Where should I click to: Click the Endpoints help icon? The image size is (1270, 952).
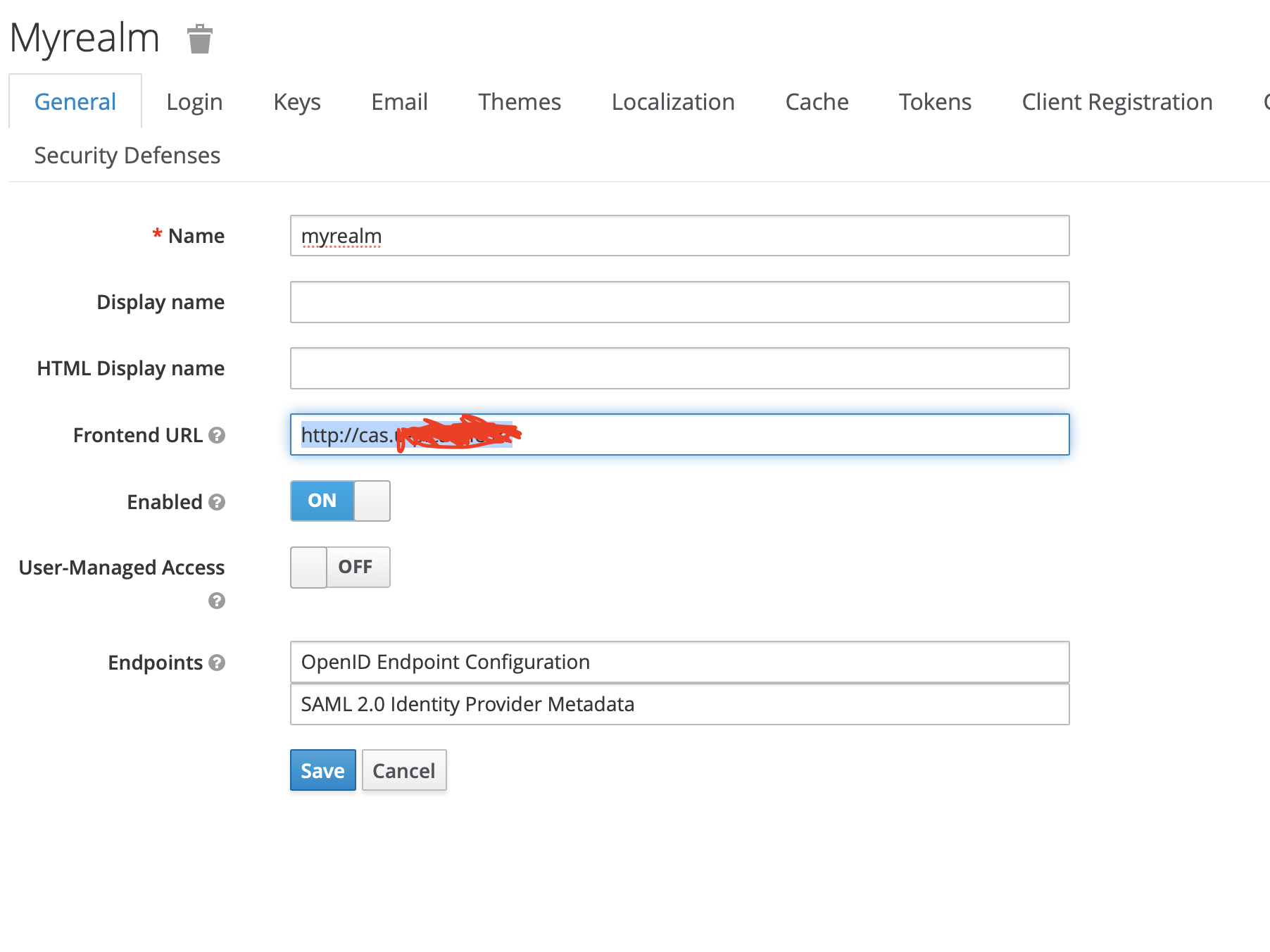pos(218,663)
